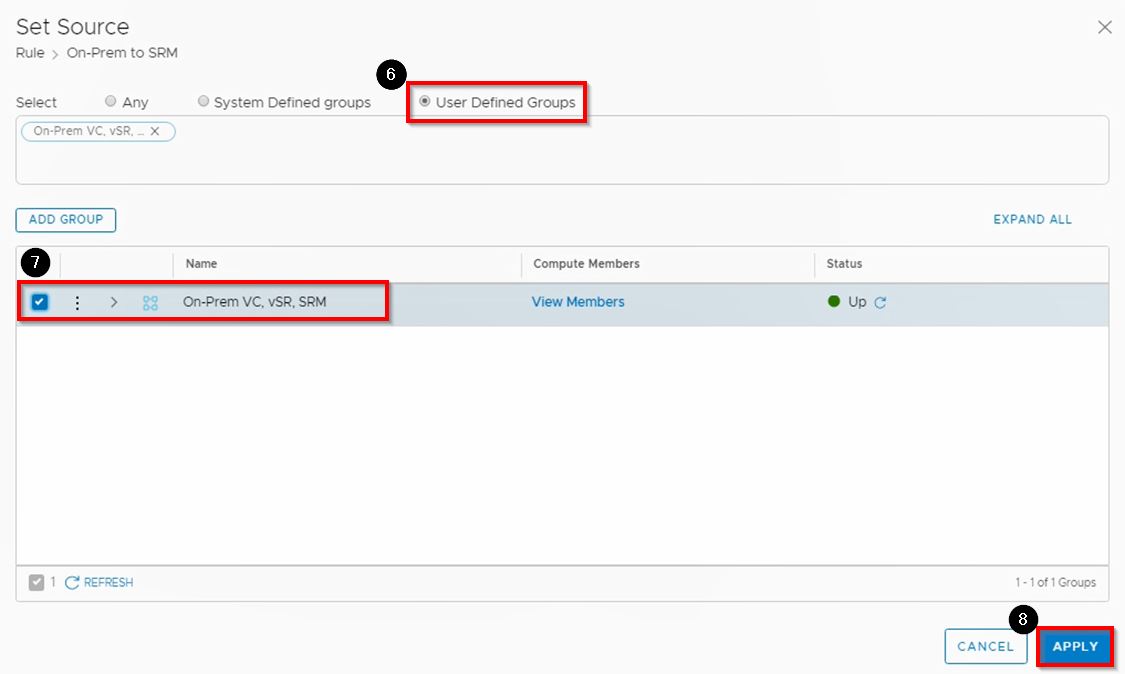Refresh the Up status icon
The image size is (1125, 674).
click(x=880, y=302)
